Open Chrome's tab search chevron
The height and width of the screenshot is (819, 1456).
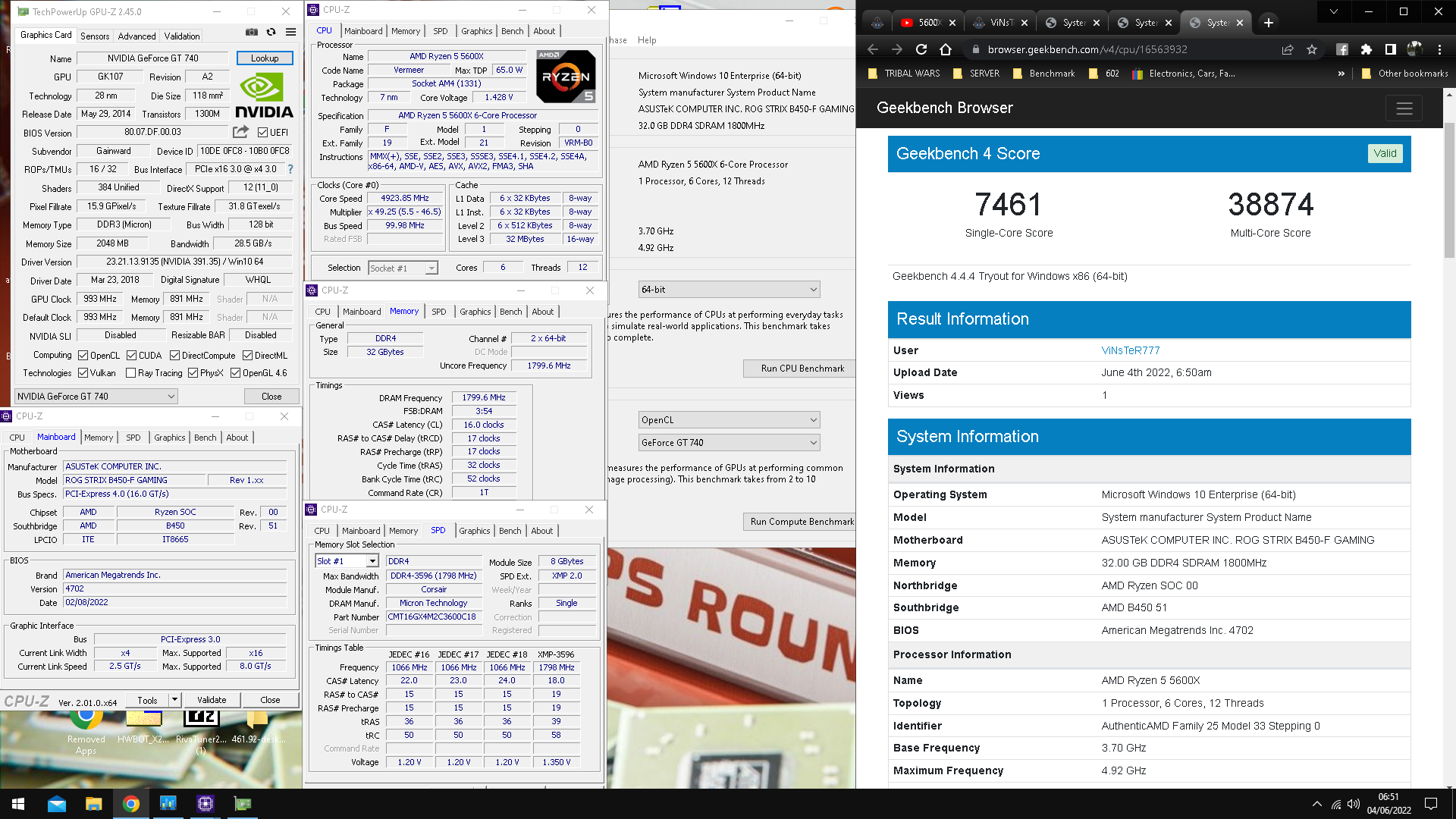pyautogui.click(x=1333, y=11)
